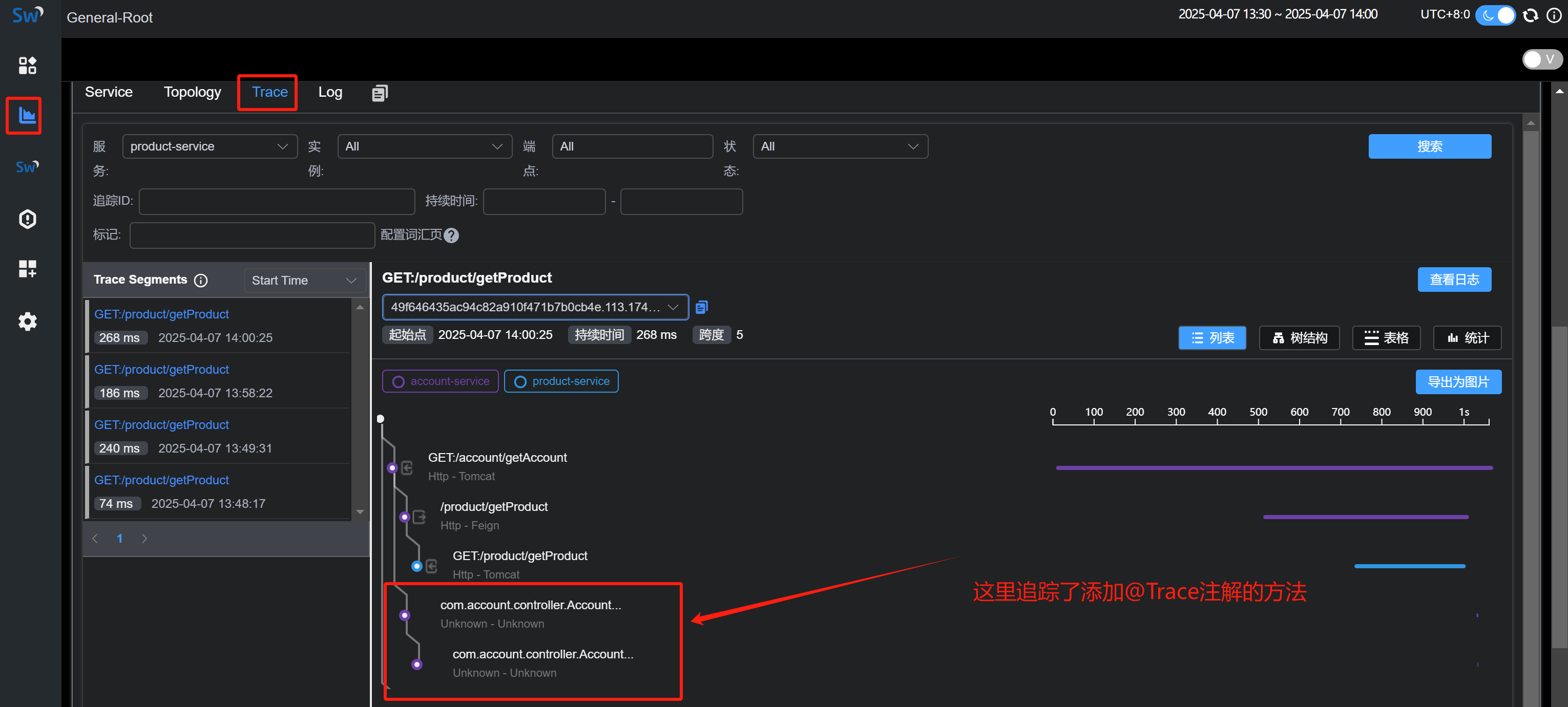
Task: Click the purple GET:/account/getAccount span bar
Action: 1273,468
